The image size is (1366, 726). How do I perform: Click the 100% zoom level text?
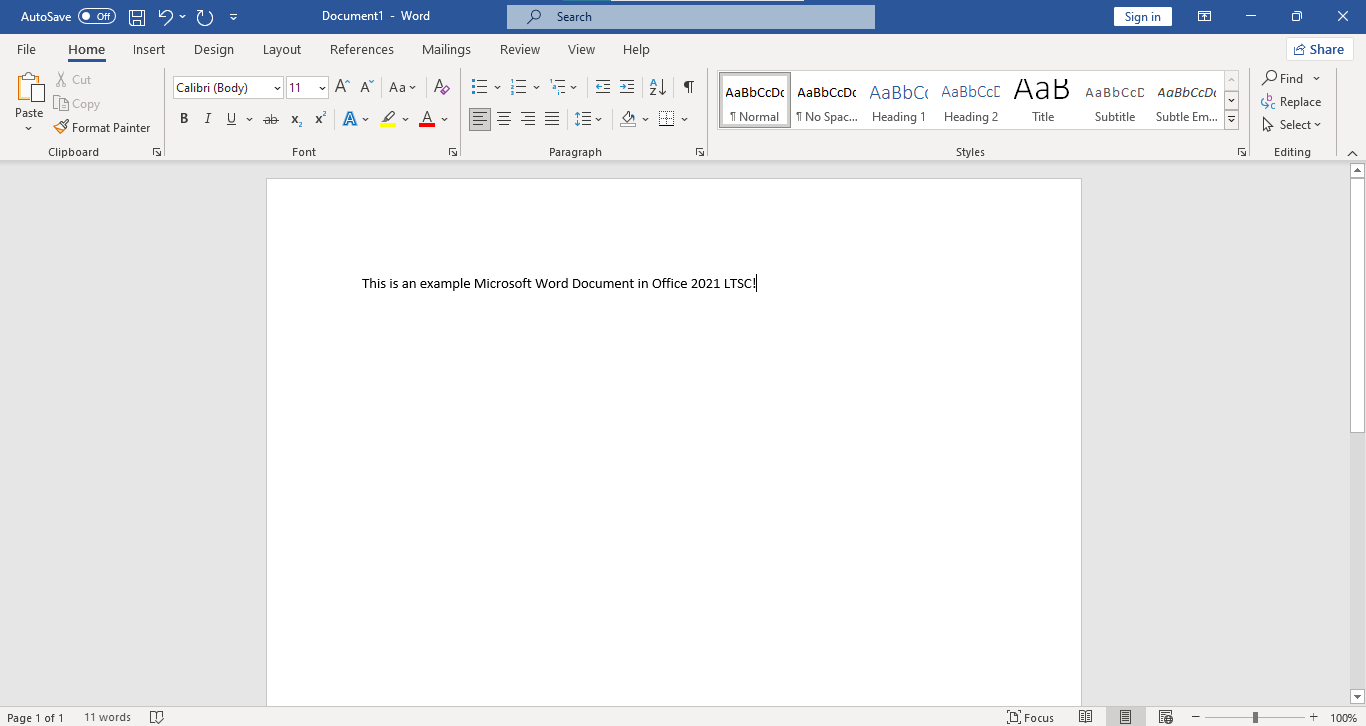tap(1343, 718)
